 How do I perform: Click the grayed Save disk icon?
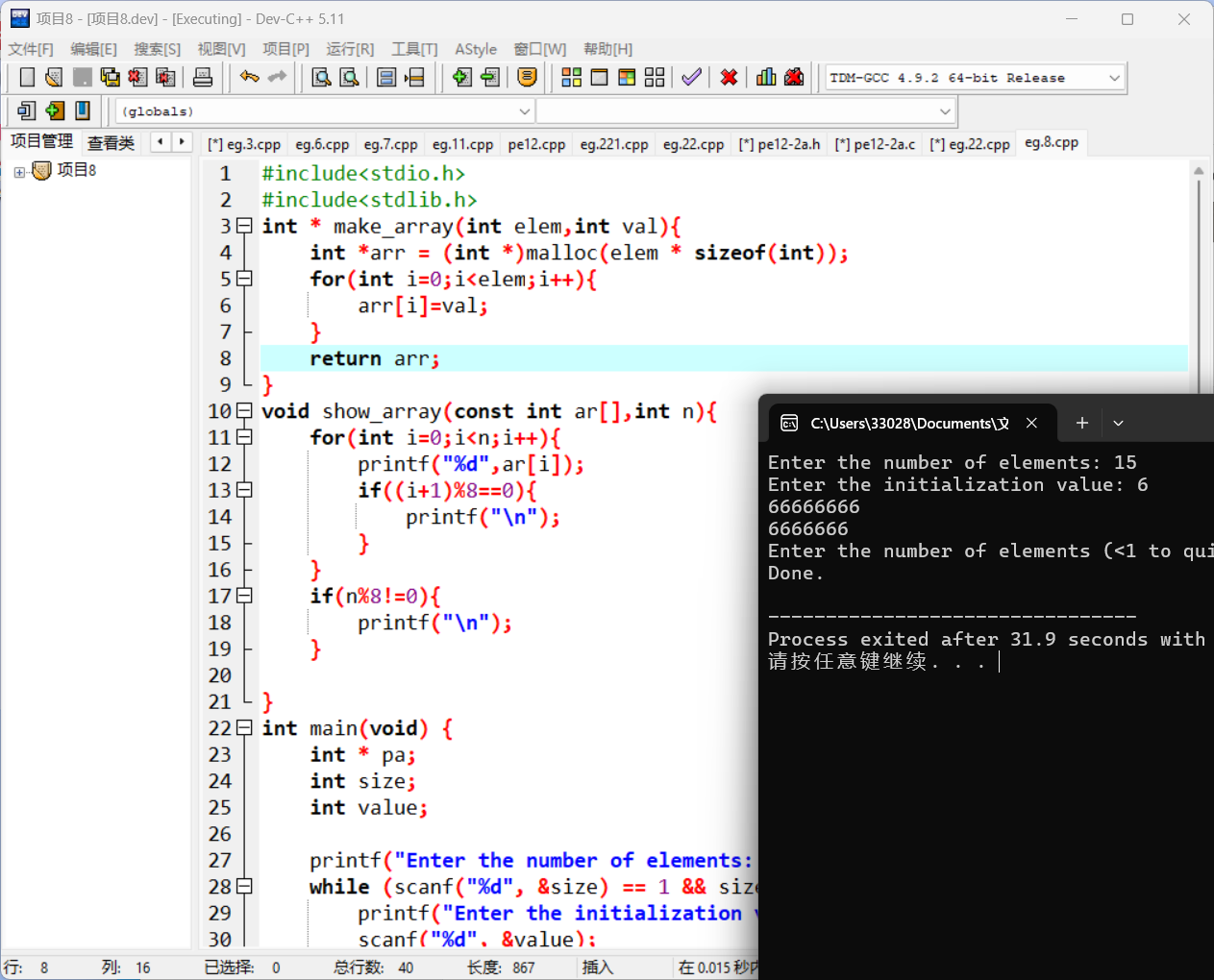[83, 78]
